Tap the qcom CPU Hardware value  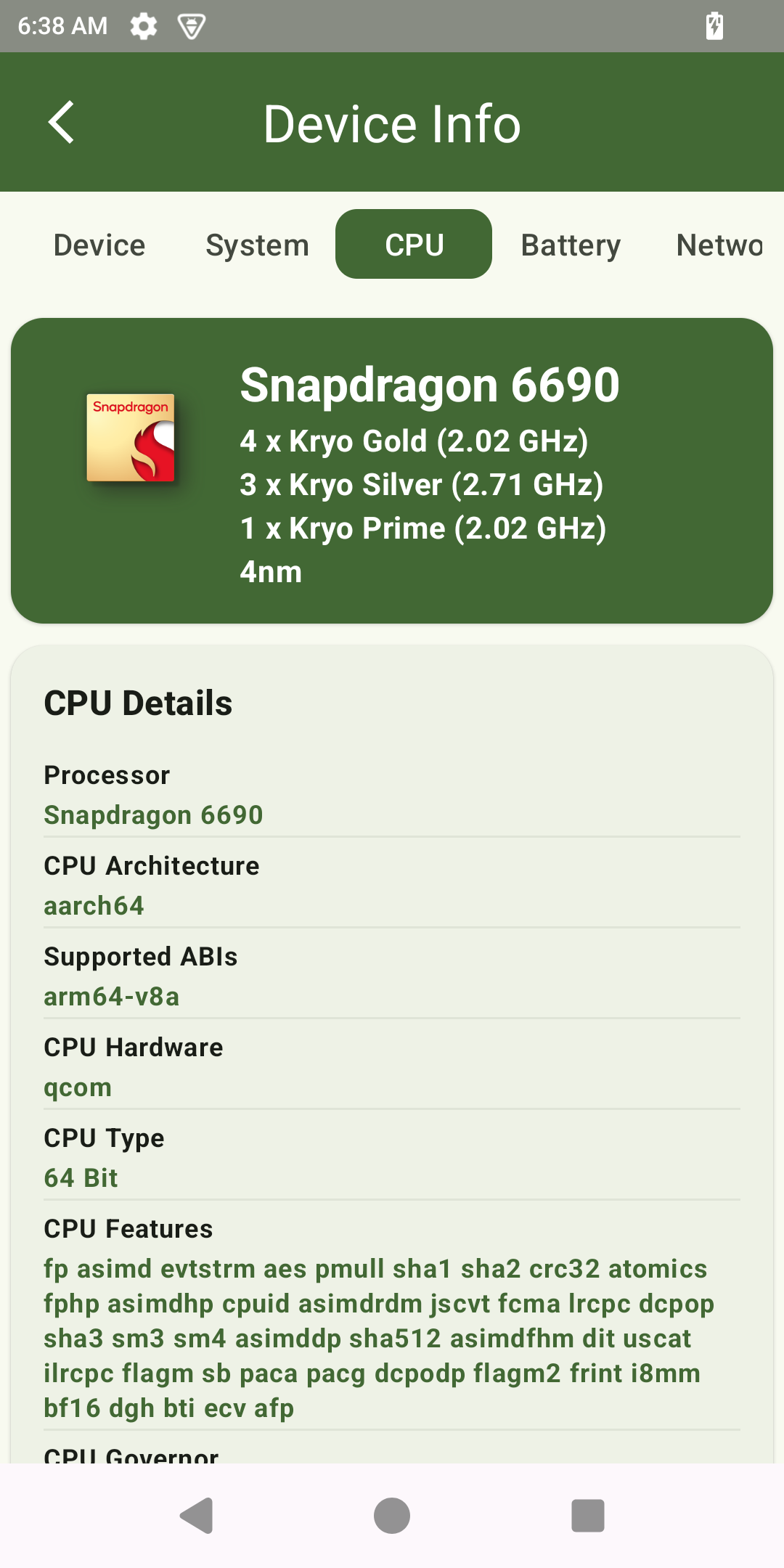78,1087
